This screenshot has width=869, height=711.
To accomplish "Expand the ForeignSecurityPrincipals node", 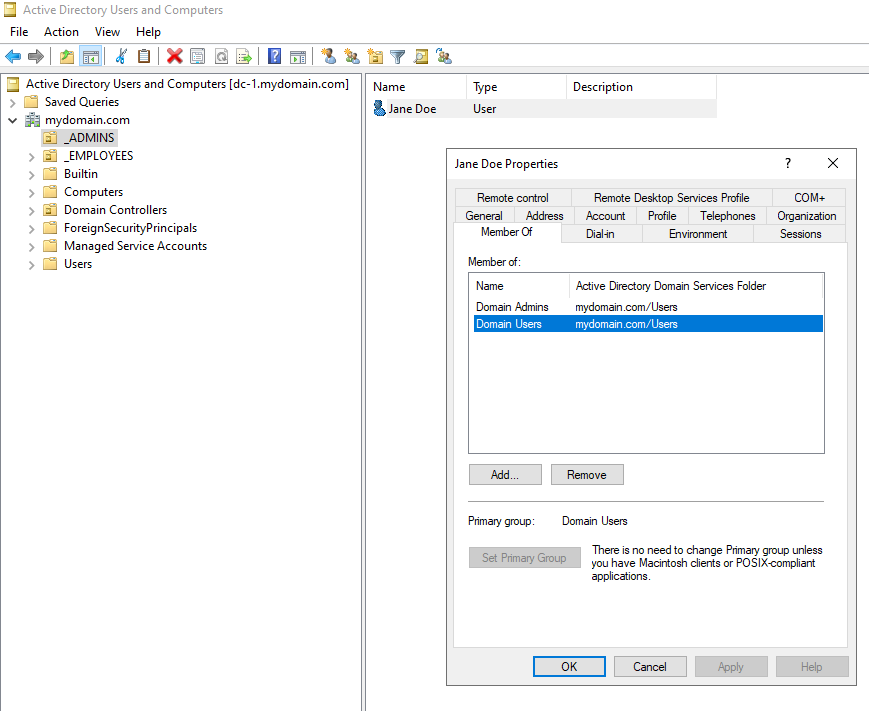I will 32,229.
